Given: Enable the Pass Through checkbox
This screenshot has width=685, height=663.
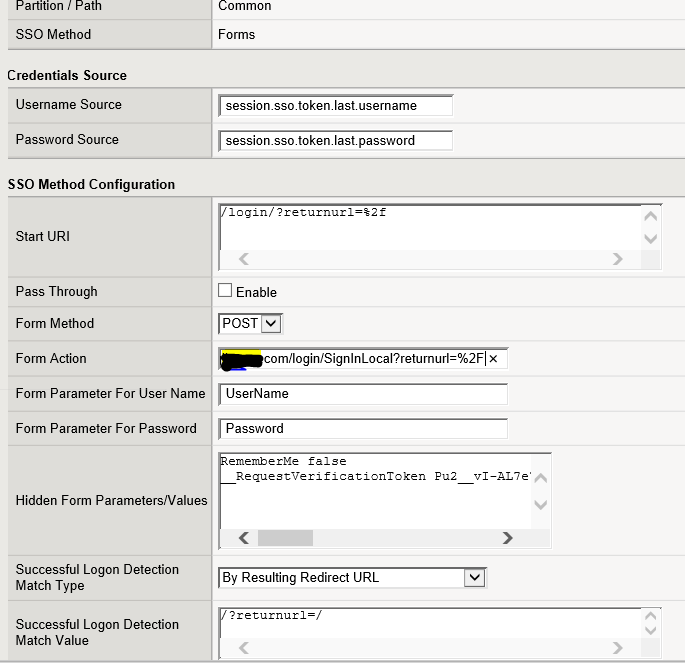Looking at the screenshot, I should coord(225,291).
